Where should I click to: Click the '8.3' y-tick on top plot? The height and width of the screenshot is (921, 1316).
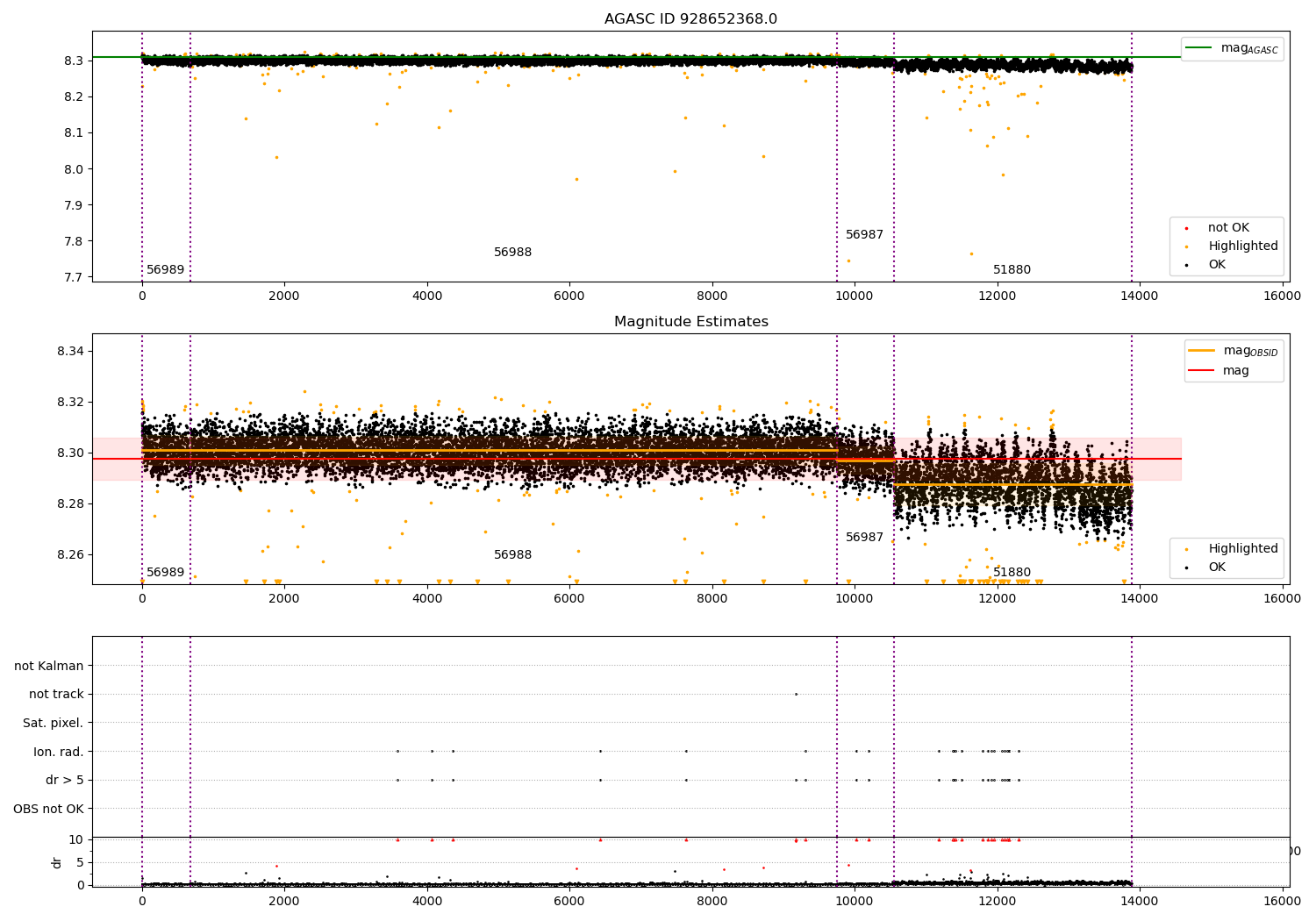pos(74,61)
